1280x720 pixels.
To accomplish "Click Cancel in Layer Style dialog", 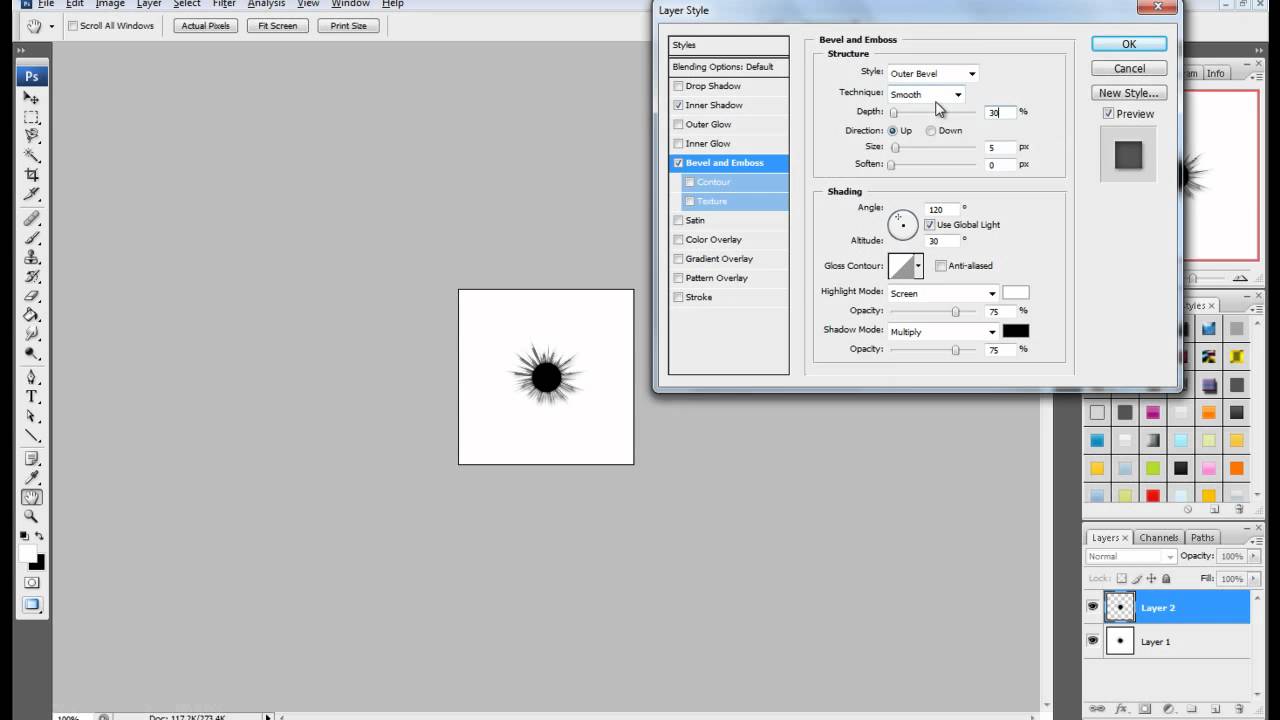I will pyautogui.click(x=1129, y=68).
